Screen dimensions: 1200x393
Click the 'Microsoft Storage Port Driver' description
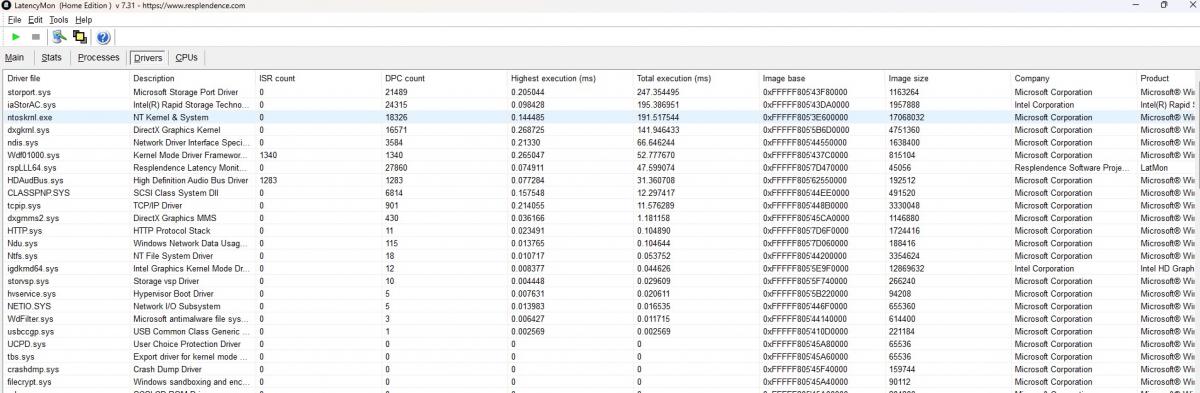pos(186,92)
